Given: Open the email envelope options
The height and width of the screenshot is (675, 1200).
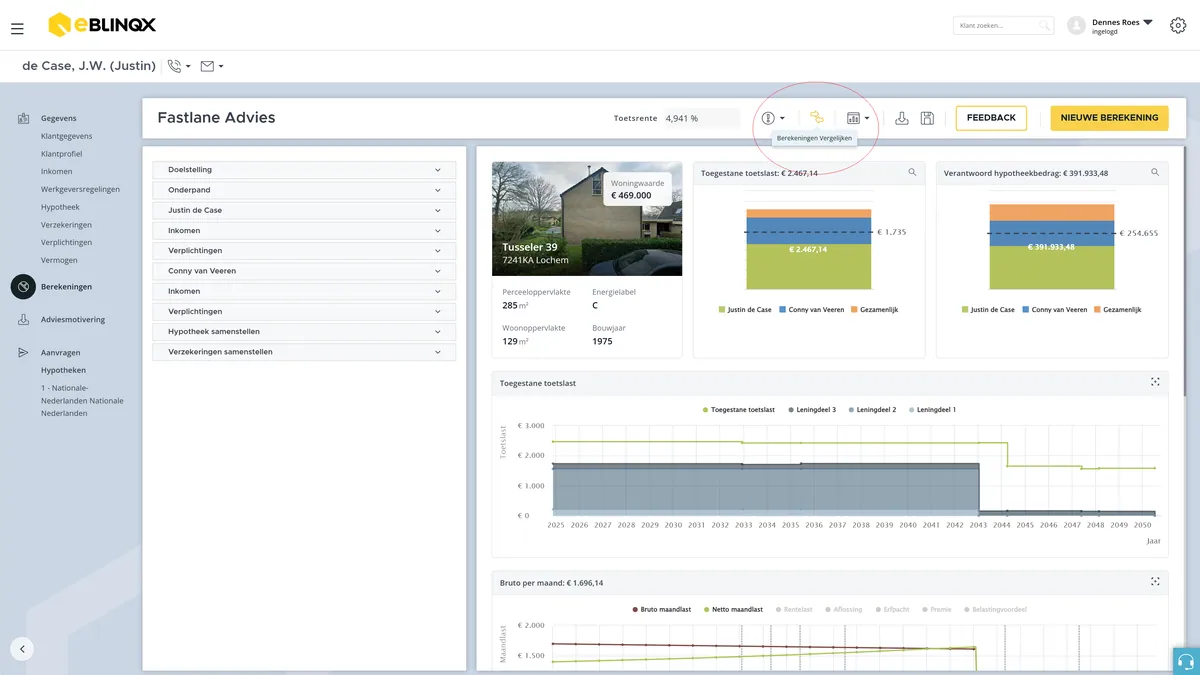Looking at the screenshot, I should tap(212, 66).
